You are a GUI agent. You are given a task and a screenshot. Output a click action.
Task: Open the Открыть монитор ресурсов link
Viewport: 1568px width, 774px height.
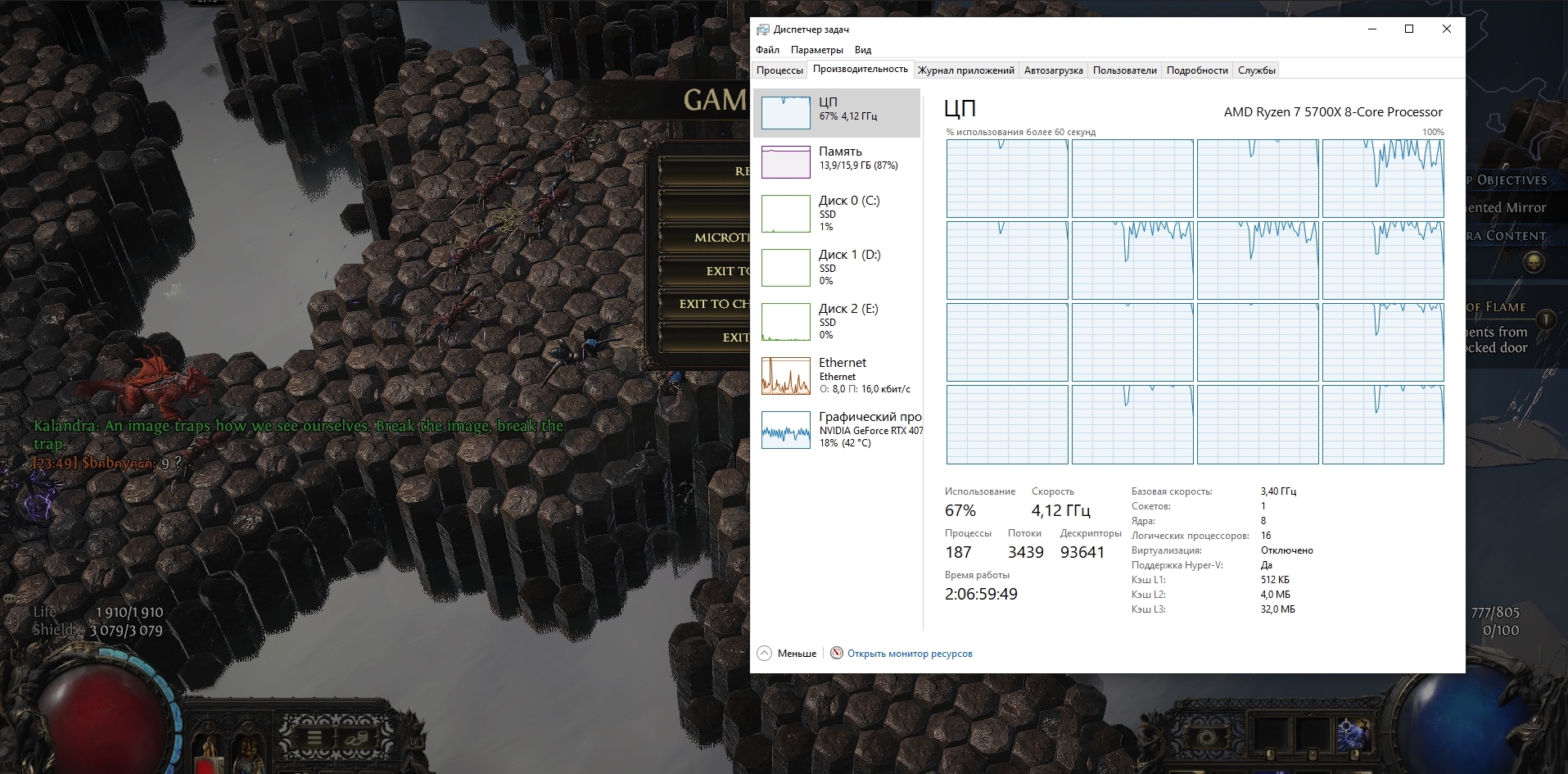(910, 654)
